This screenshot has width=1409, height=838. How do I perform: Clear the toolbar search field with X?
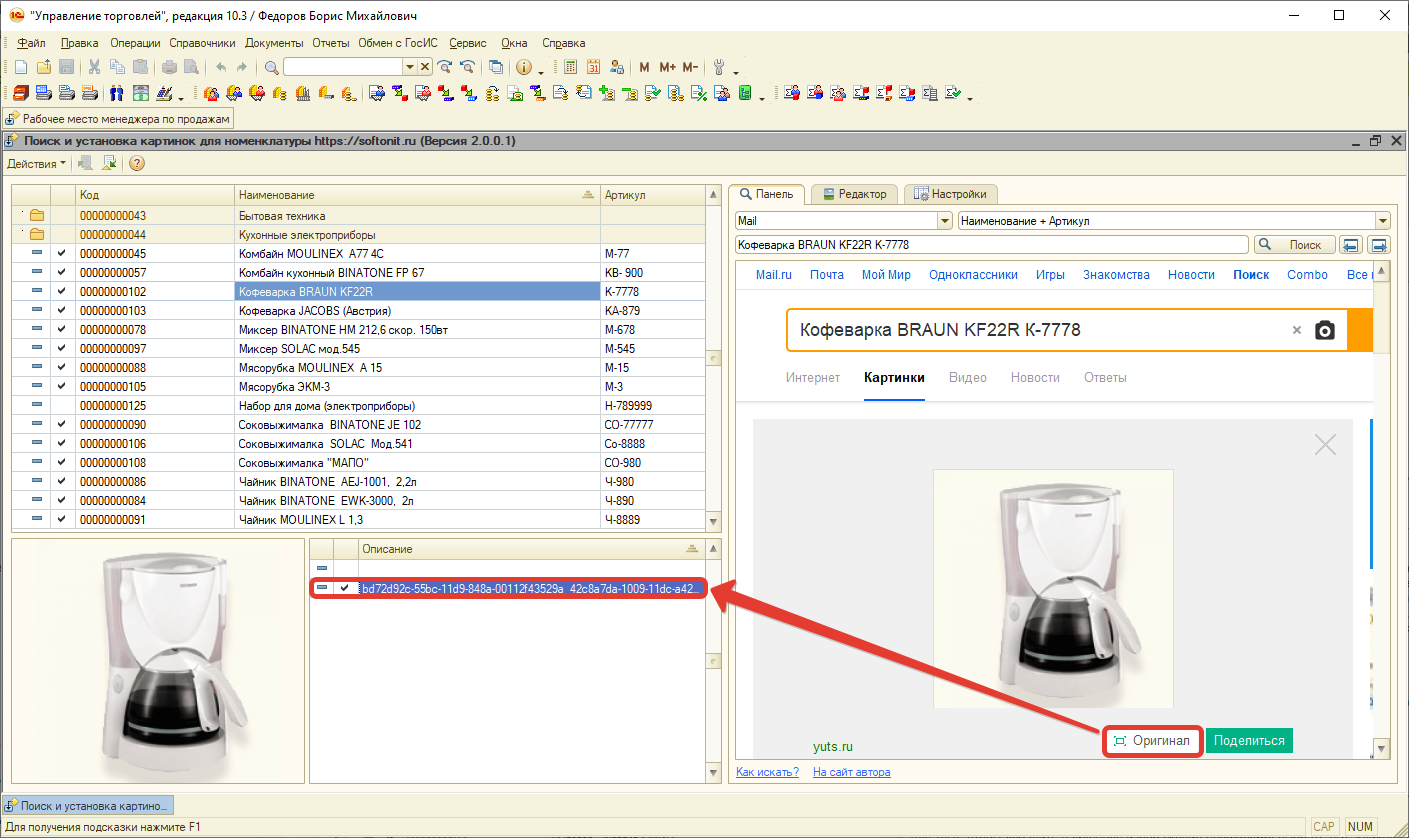425,67
